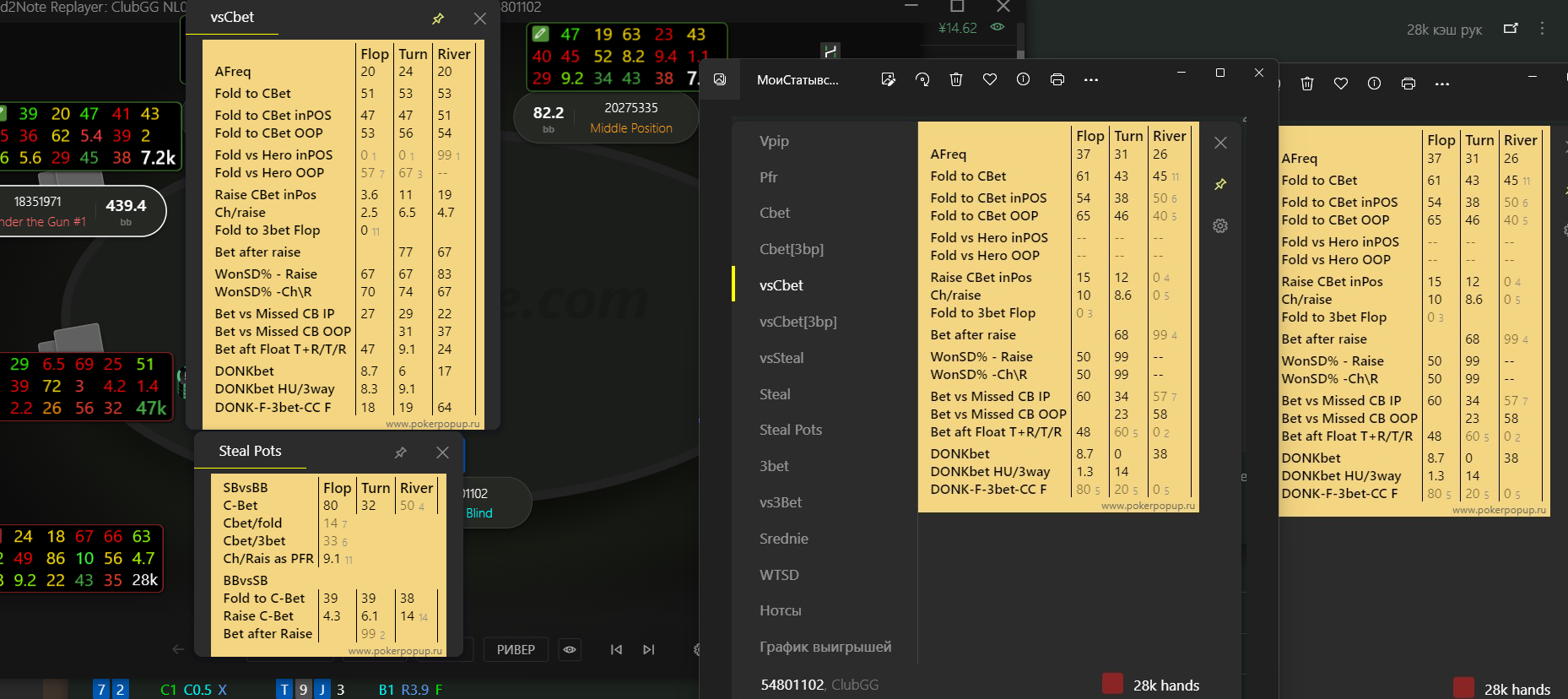This screenshot has height=699, width=1568.
Task: Click the green note icon on the top HUD
Action: pos(541,34)
